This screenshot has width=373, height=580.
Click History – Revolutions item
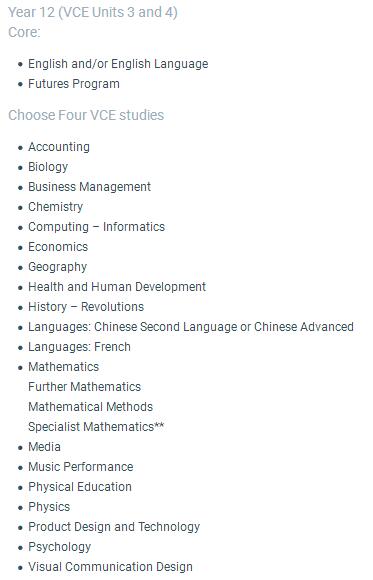[x=86, y=307]
